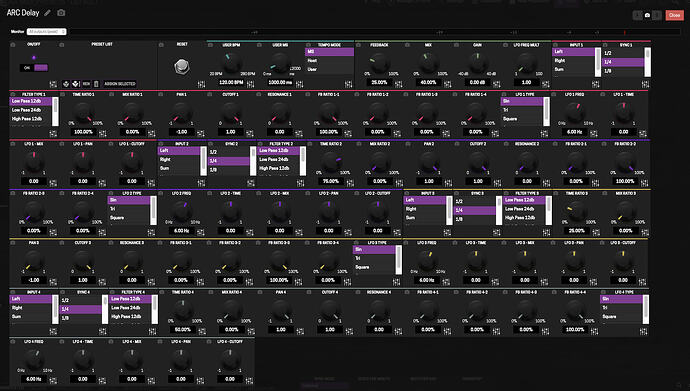The image size is (690, 391).
Task: Click the mapping icon next to TIME RATIO 1 value
Action: pyautogui.click(x=103, y=133)
